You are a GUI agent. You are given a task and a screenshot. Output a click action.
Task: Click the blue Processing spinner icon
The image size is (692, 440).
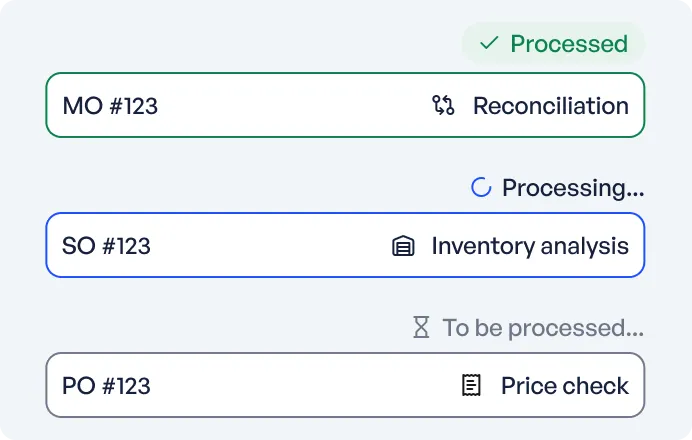[x=481, y=188]
